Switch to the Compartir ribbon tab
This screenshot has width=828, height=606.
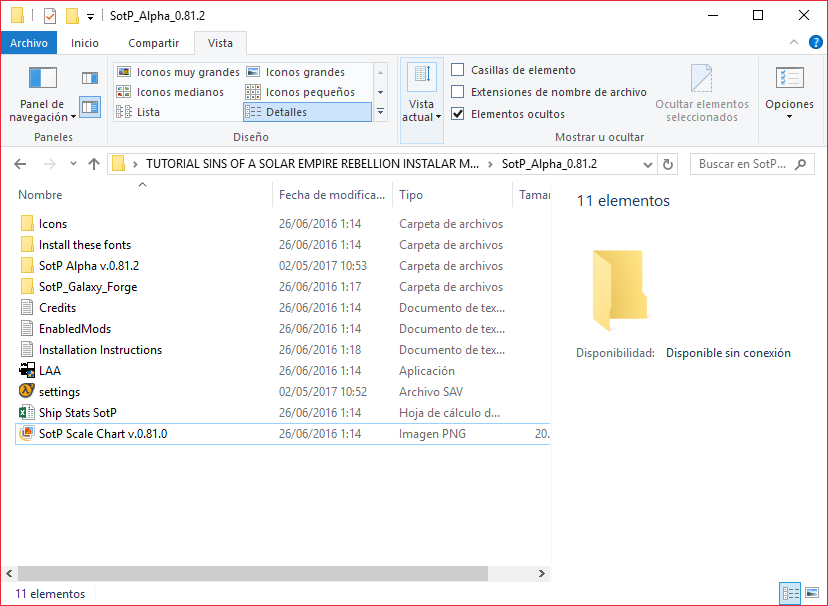coord(154,43)
